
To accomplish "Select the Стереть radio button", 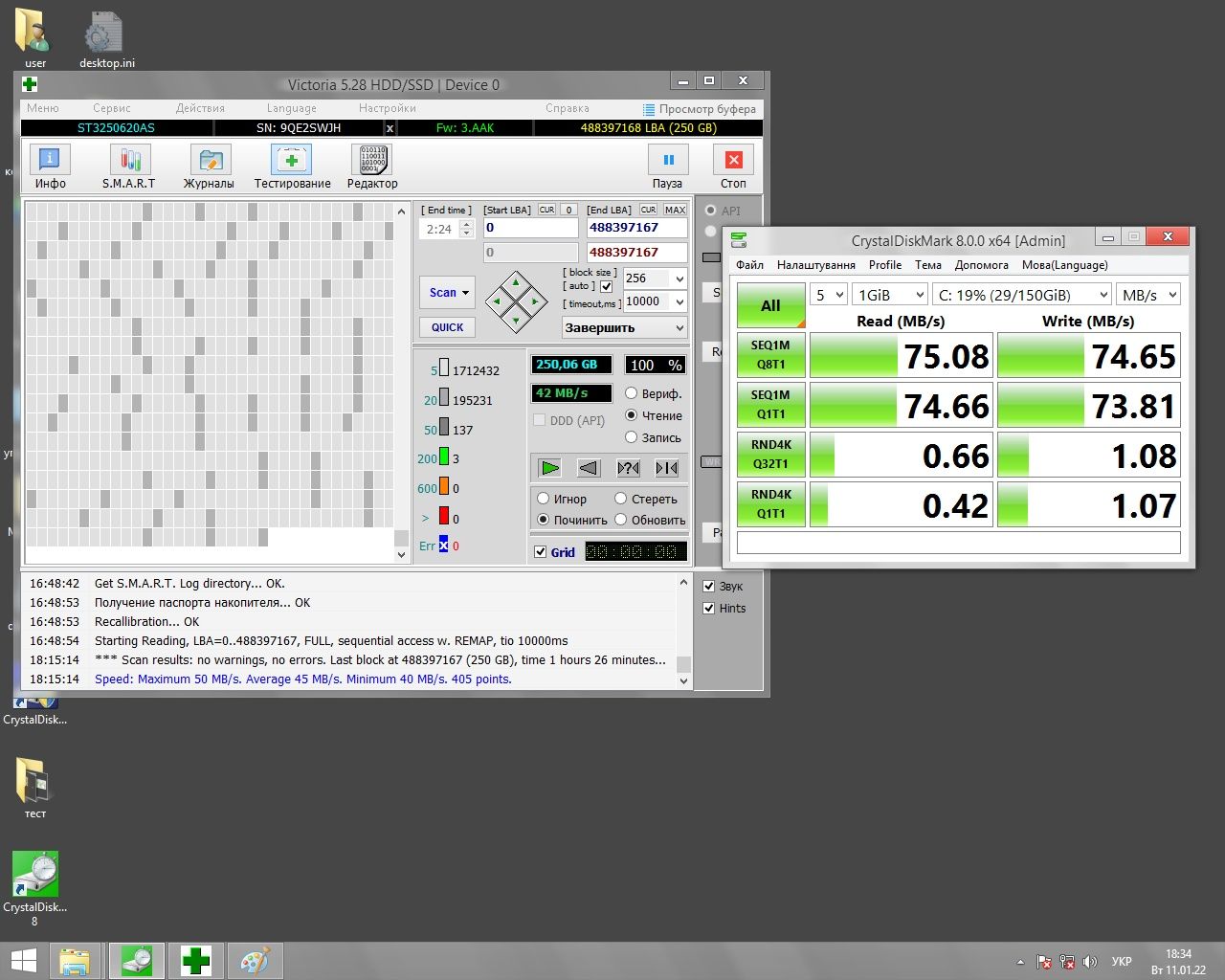I will (x=620, y=499).
